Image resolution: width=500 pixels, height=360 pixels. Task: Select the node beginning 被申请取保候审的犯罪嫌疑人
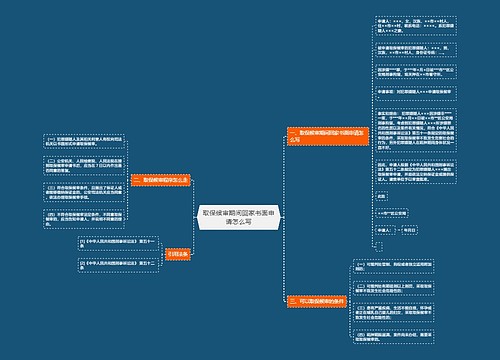(416, 50)
